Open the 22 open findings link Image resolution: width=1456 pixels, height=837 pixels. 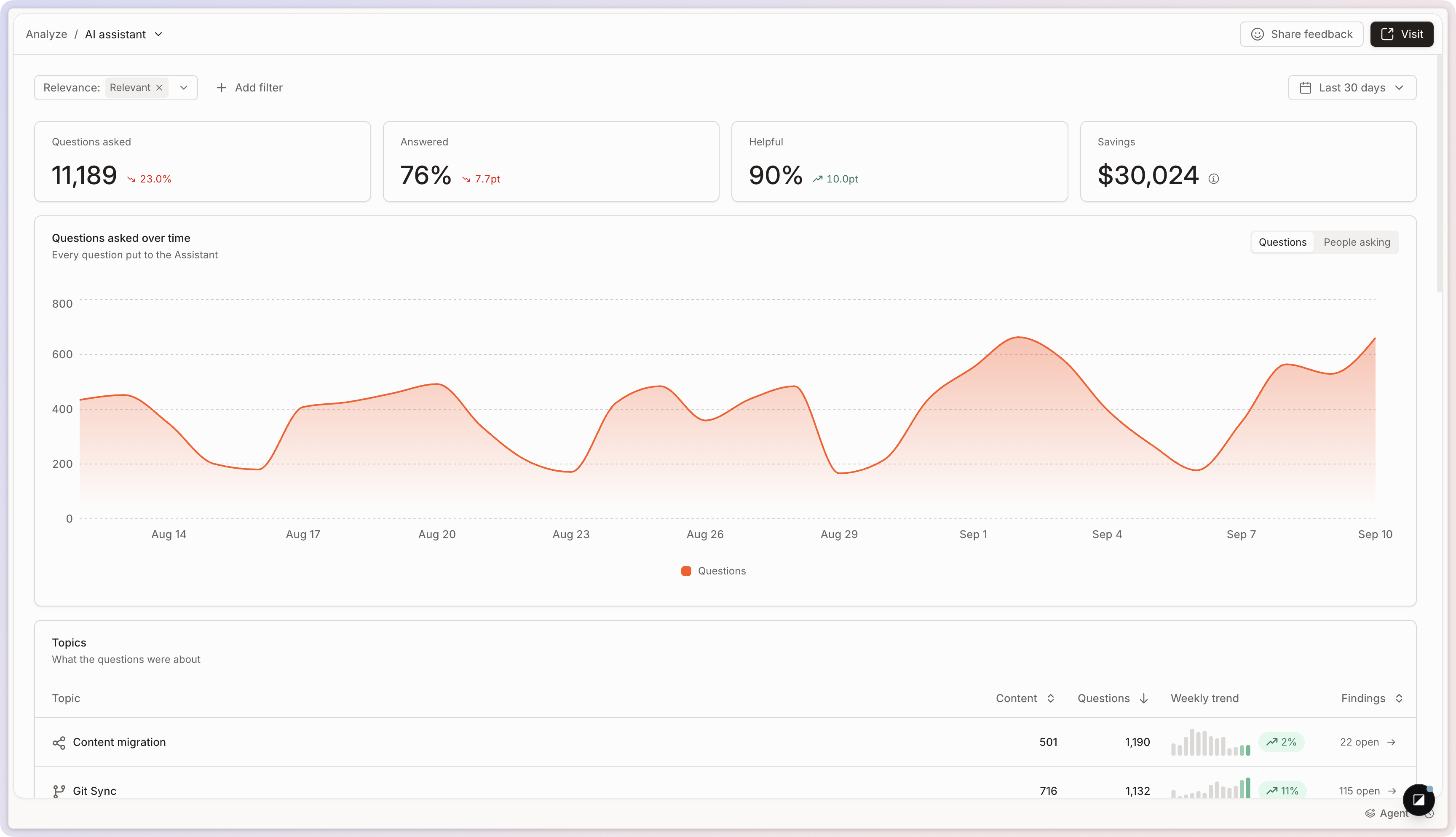click(x=1368, y=742)
